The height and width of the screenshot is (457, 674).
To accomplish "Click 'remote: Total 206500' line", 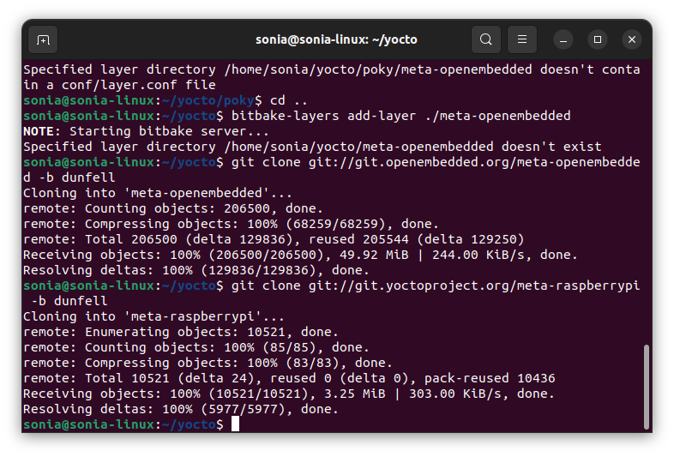I will 273,239.
